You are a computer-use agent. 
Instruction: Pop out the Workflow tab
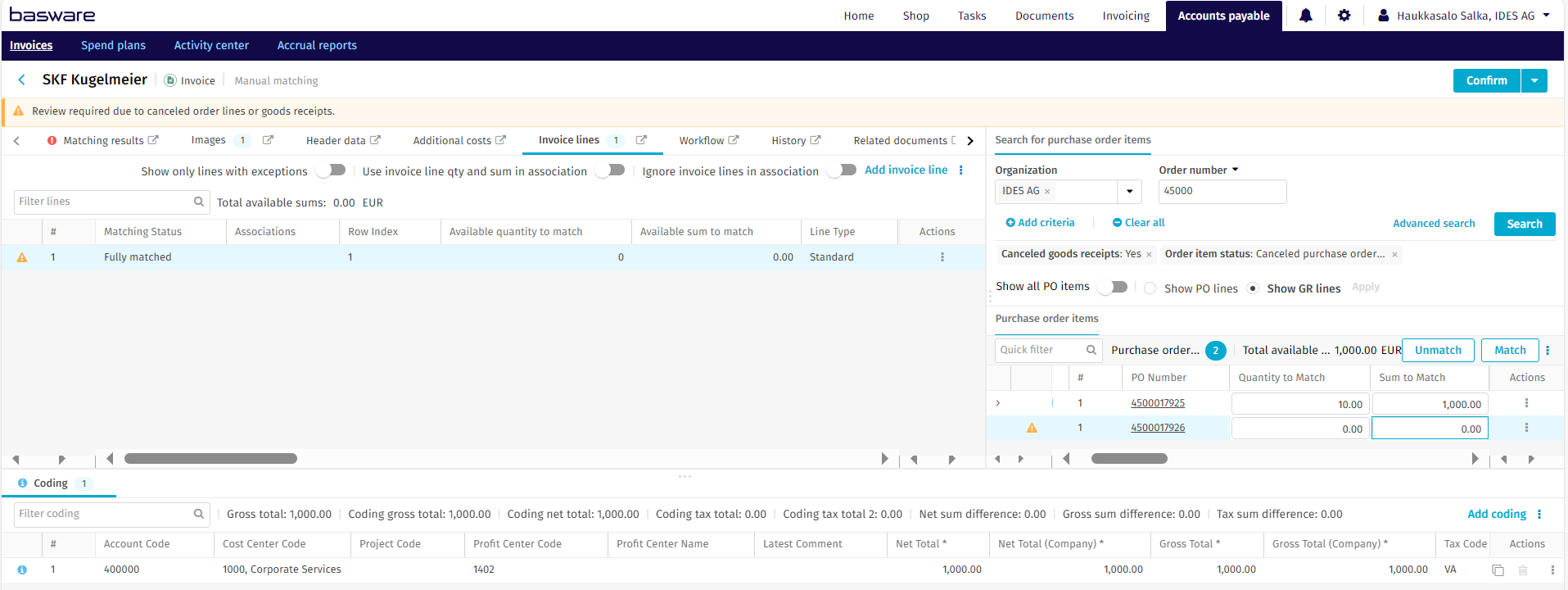pos(734,140)
